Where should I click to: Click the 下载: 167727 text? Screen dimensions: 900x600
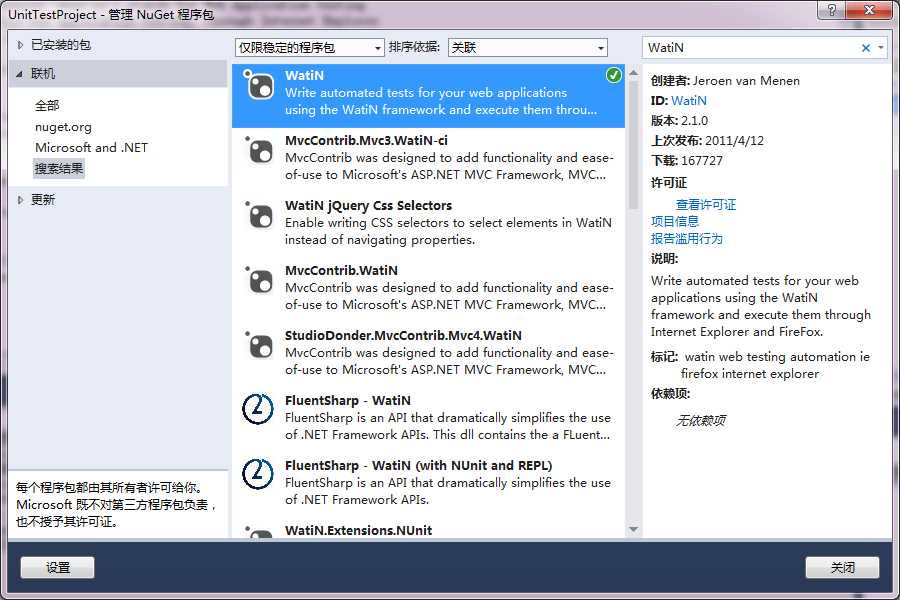pos(686,161)
